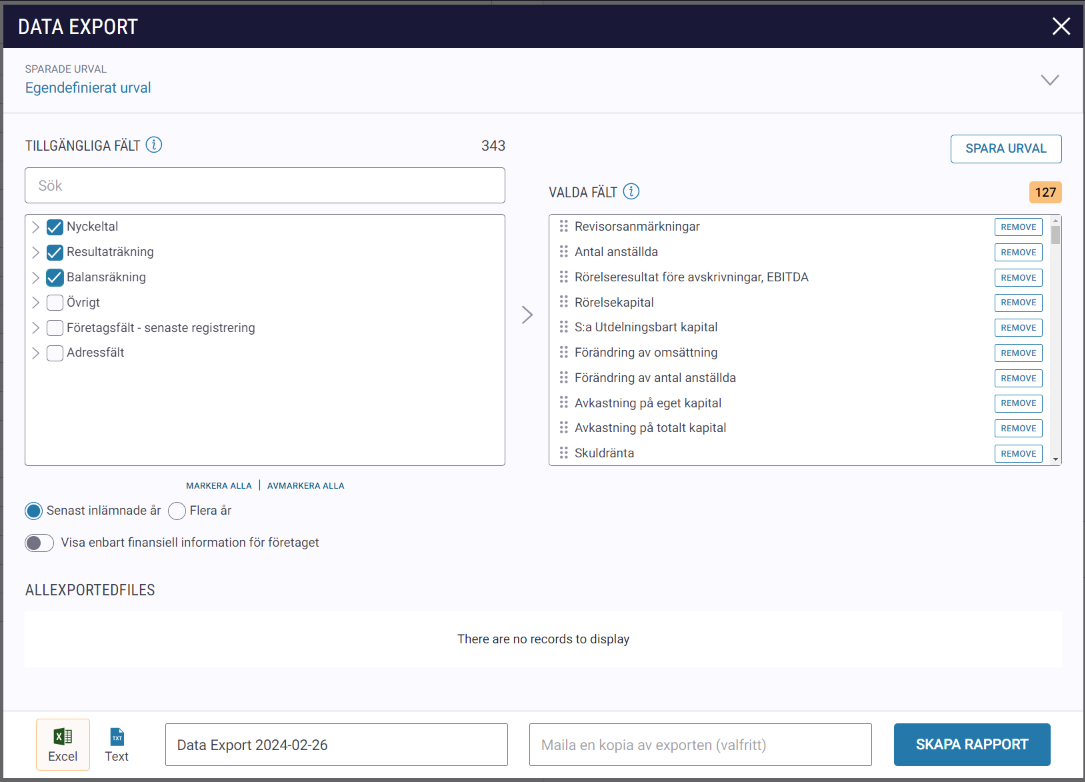
Task: Remove S:a Utdelningsbart kapital field
Action: click(1019, 327)
